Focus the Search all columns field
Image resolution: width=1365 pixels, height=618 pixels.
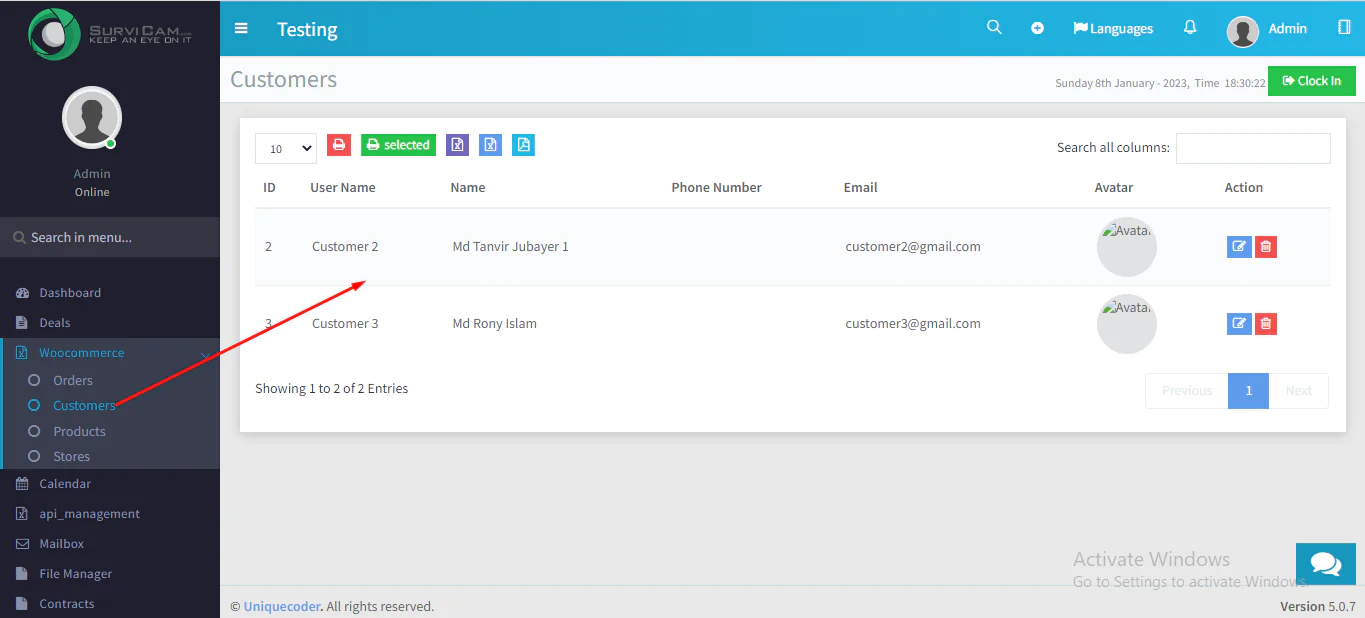(1253, 148)
